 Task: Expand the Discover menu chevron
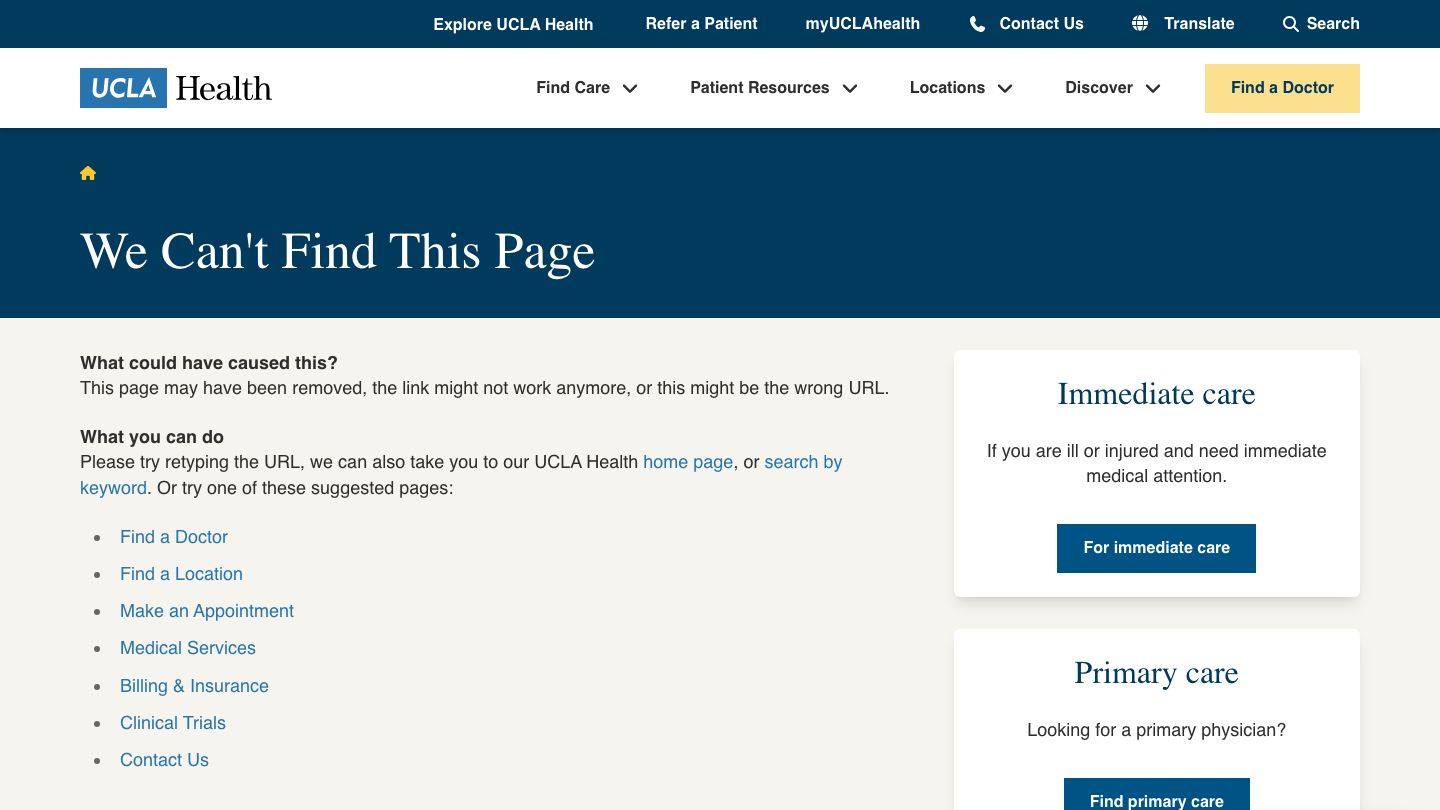point(1153,88)
